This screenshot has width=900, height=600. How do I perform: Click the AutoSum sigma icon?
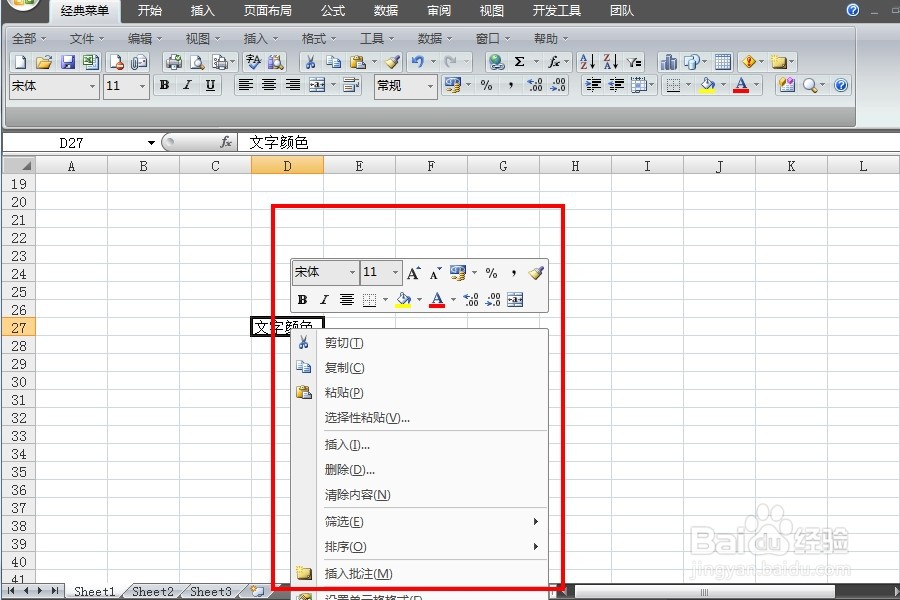(x=519, y=61)
